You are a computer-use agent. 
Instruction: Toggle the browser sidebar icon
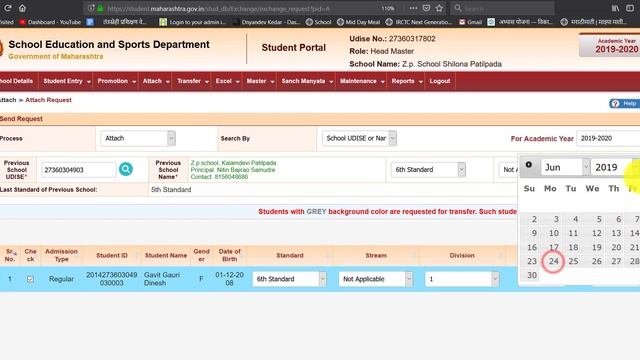(x=630, y=8)
